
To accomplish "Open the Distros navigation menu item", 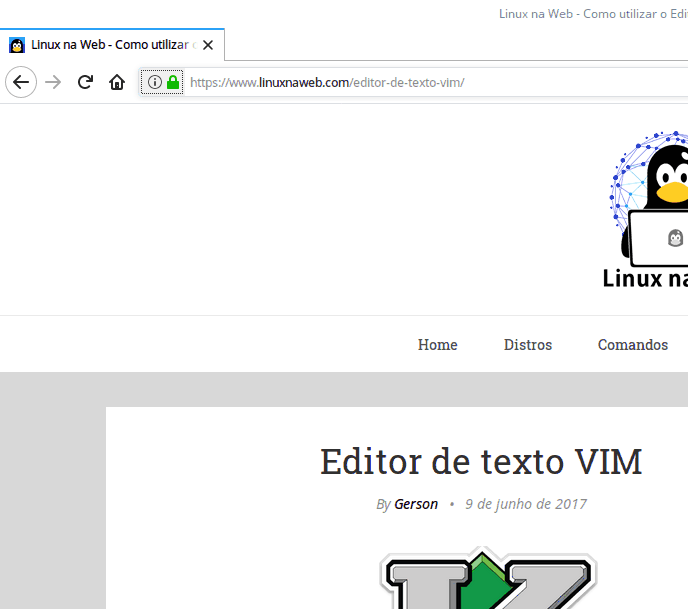I will click(528, 345).
